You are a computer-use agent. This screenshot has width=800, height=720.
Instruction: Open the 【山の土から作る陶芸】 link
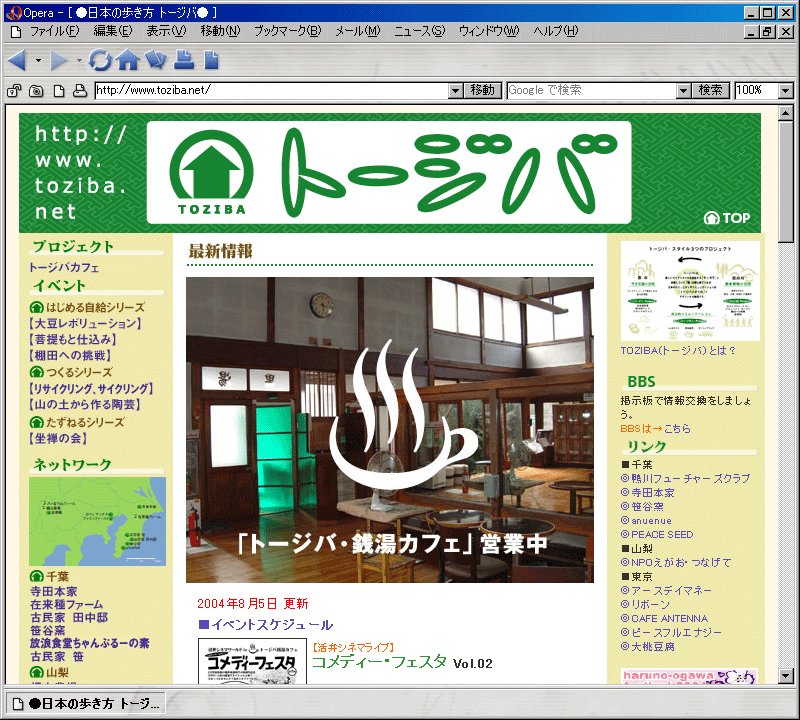click(x=85, y=405)
